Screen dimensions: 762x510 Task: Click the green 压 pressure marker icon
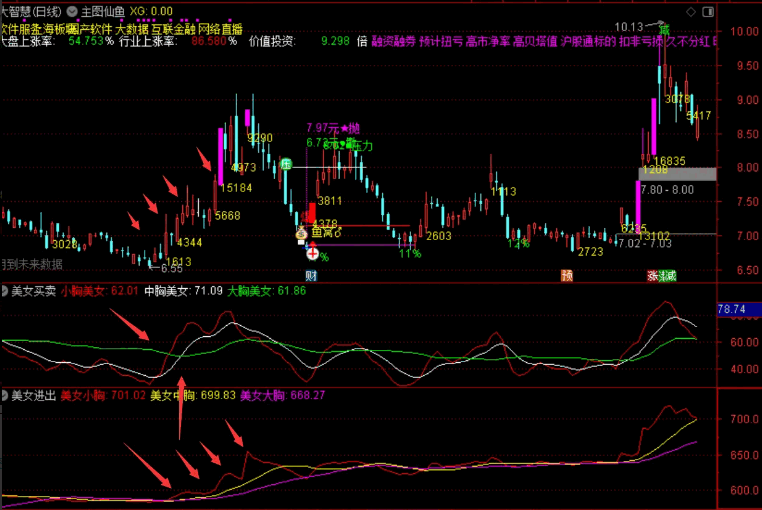coord(286,164)
